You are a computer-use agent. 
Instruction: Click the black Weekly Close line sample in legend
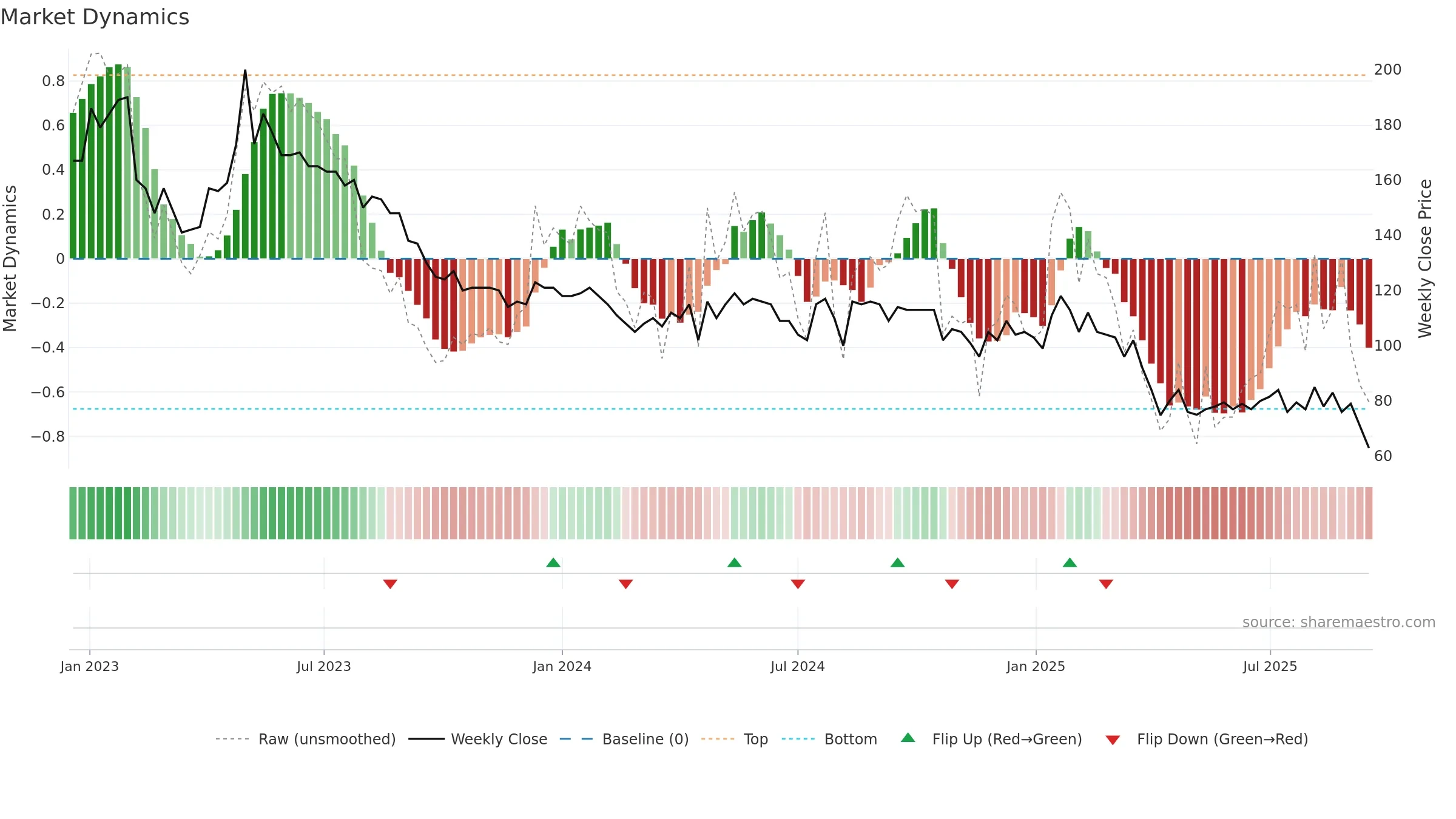426,739
